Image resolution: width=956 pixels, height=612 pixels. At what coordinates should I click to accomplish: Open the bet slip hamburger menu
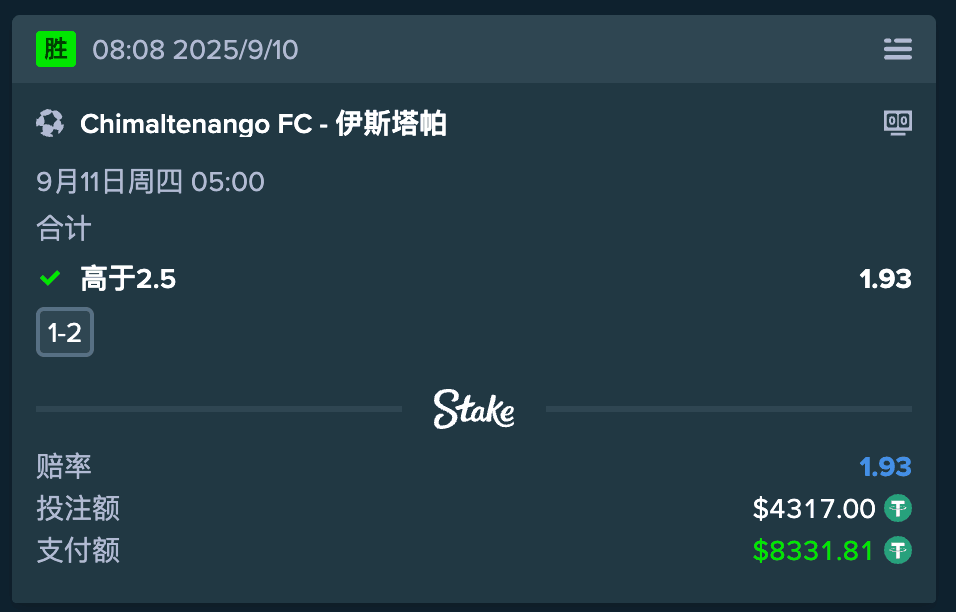tap(897, 49)
